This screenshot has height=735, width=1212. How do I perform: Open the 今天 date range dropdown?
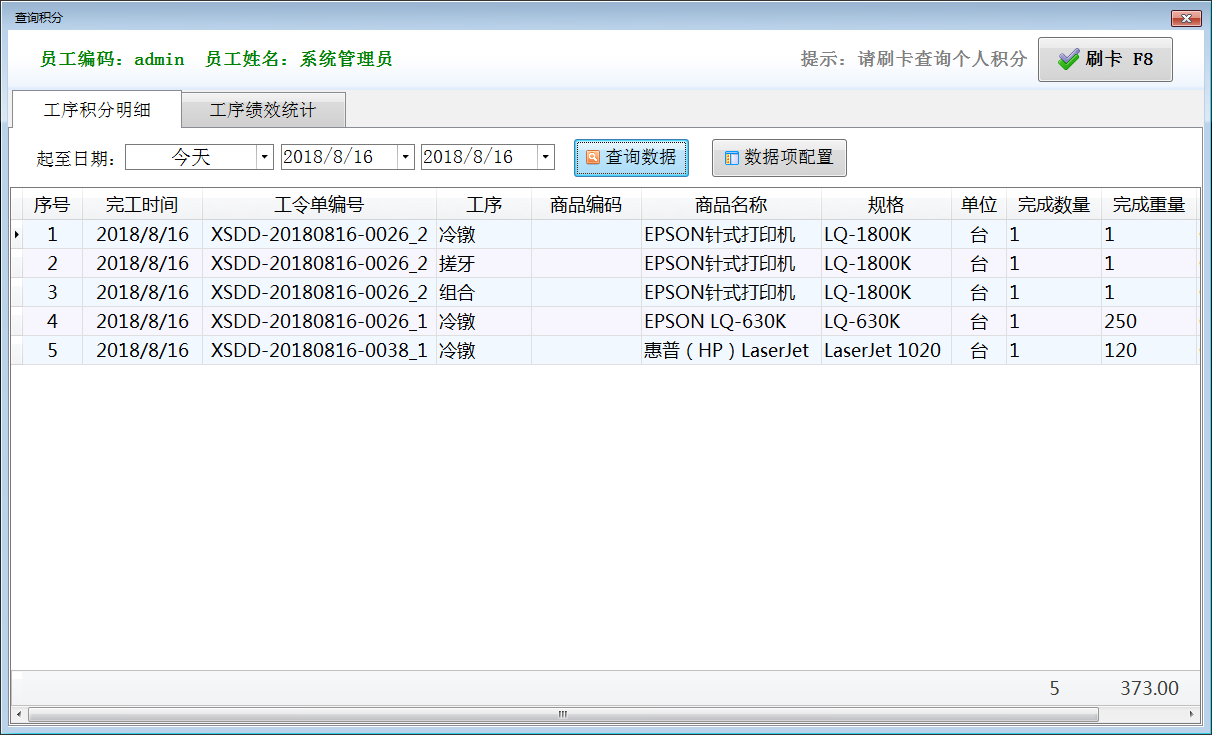tap(264, 157)
